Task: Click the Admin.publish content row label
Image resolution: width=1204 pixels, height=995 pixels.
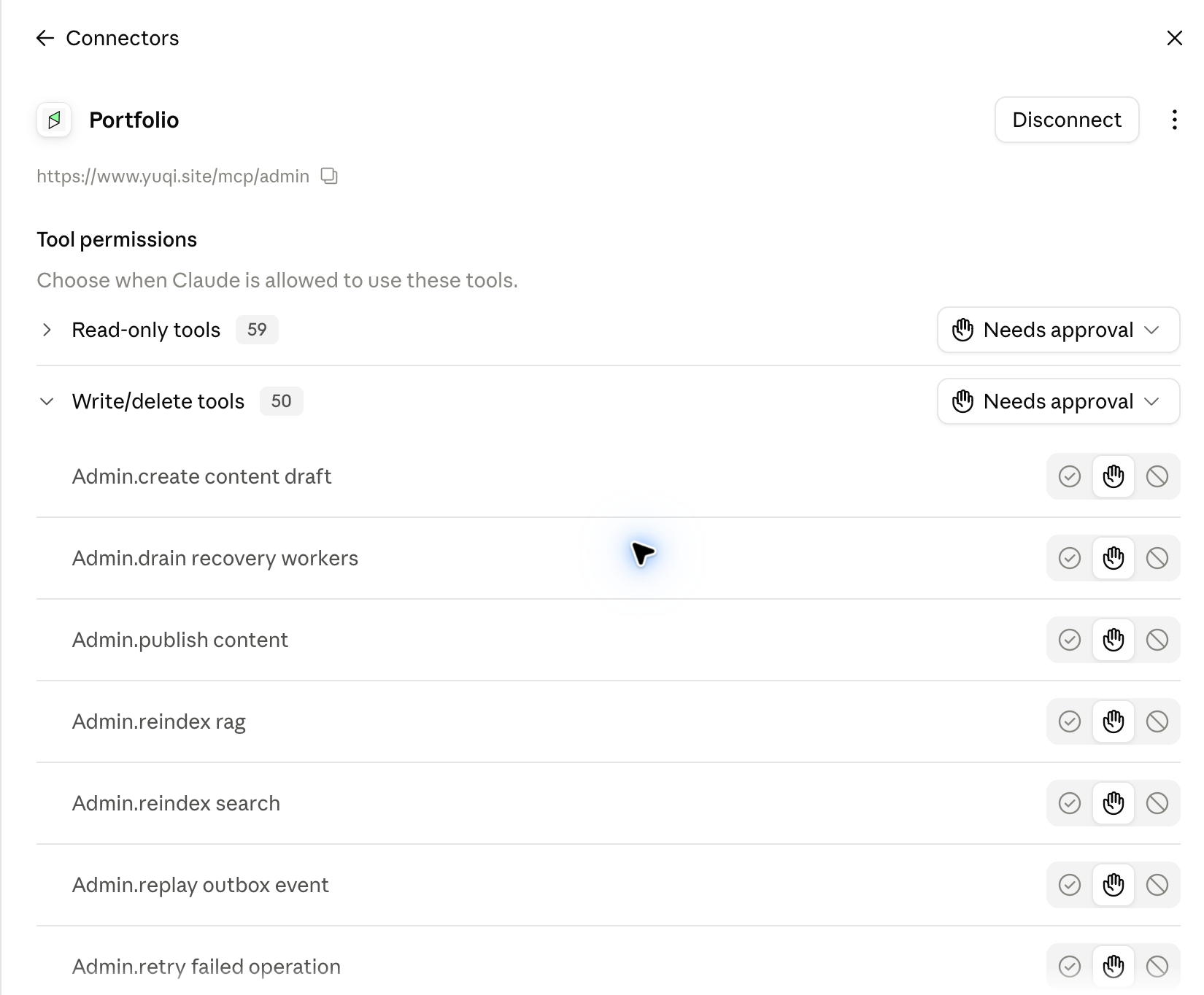Action: point(180,640)
